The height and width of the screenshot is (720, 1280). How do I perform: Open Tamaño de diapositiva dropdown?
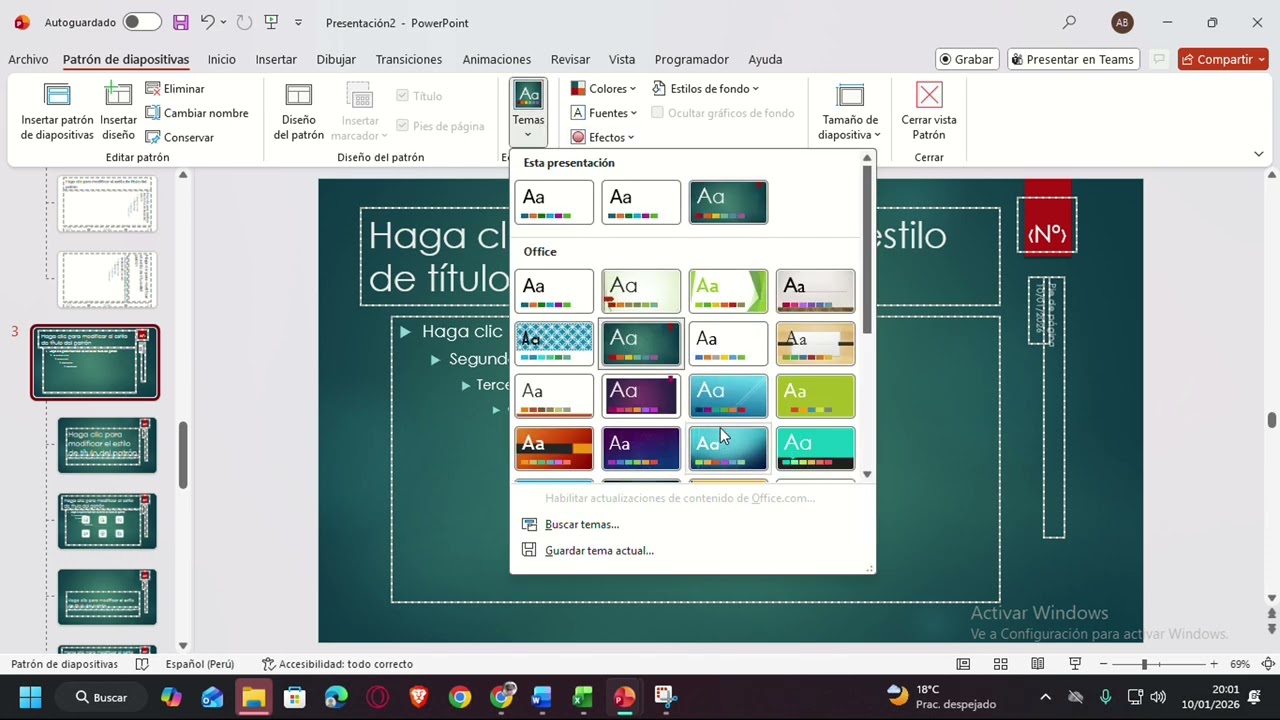[x=849, y=112]
